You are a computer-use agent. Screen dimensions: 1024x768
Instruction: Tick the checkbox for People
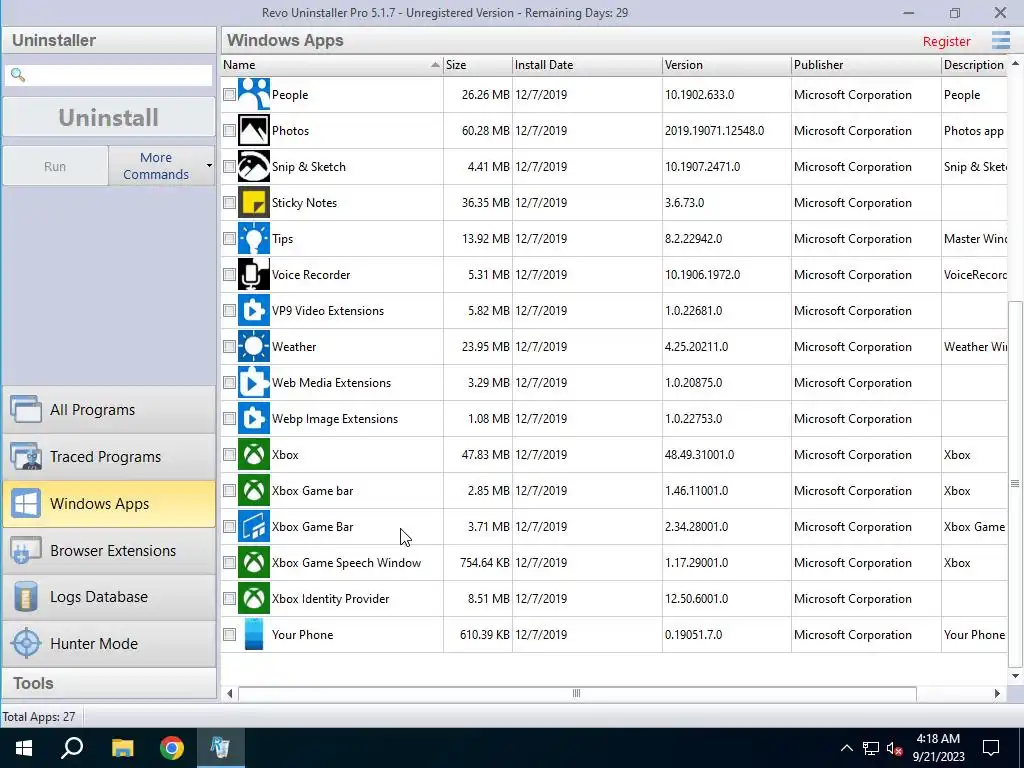pyautogui.click(x=229, y=95)
